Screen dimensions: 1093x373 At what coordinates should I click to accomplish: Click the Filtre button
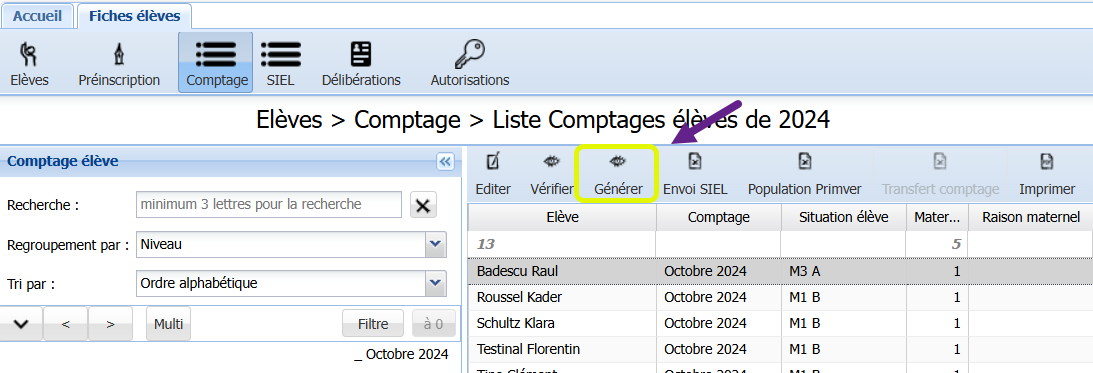[373, 323]
